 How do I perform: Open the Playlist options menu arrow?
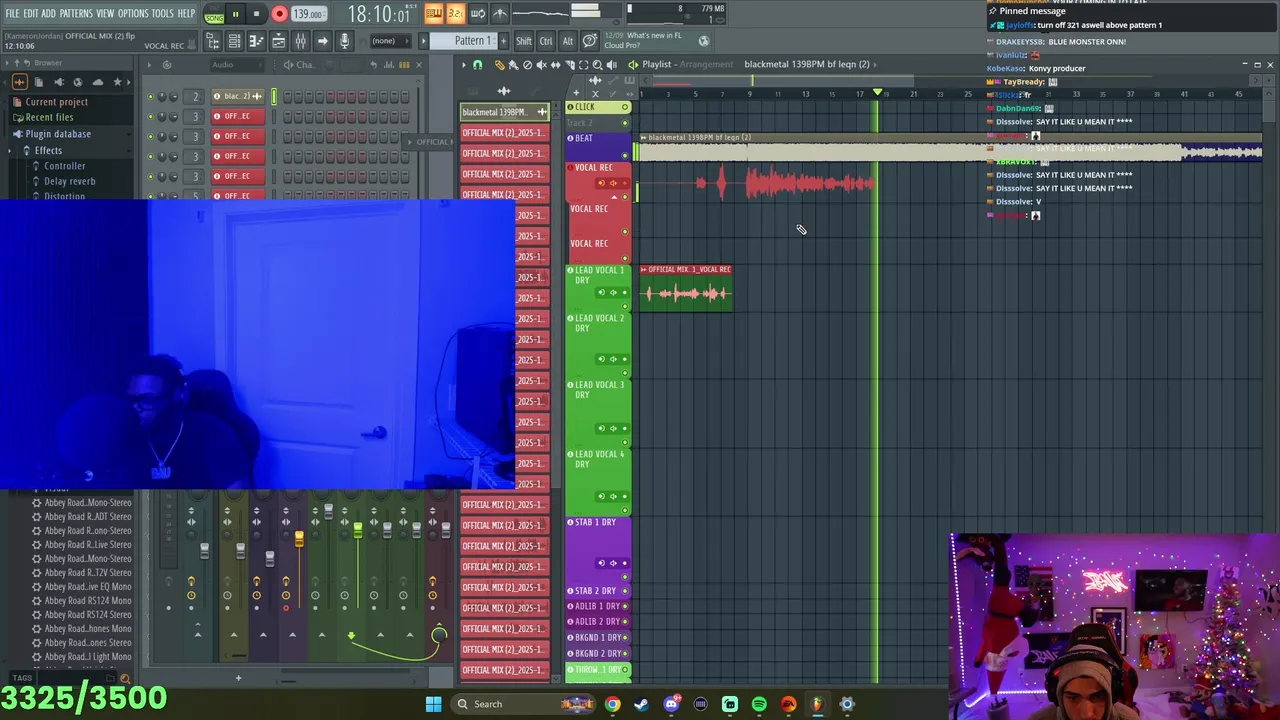(464, 65)
